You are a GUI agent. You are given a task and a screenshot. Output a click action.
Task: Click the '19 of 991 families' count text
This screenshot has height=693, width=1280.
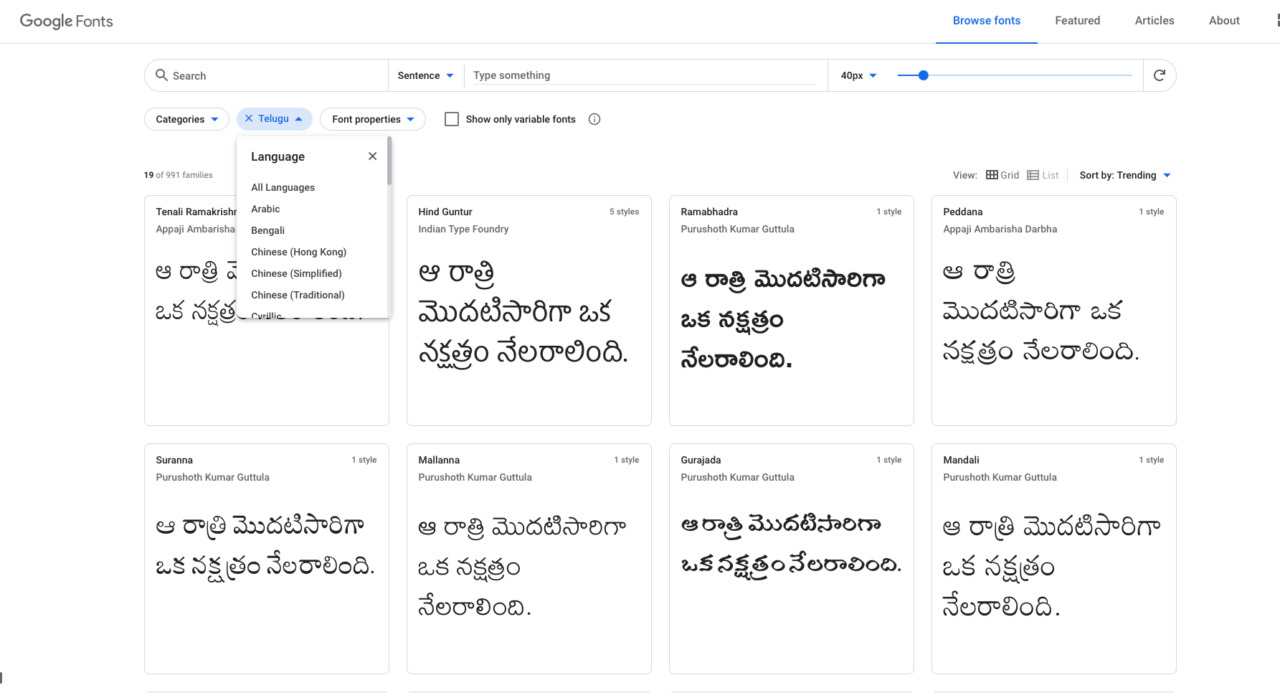pos(178,175)
